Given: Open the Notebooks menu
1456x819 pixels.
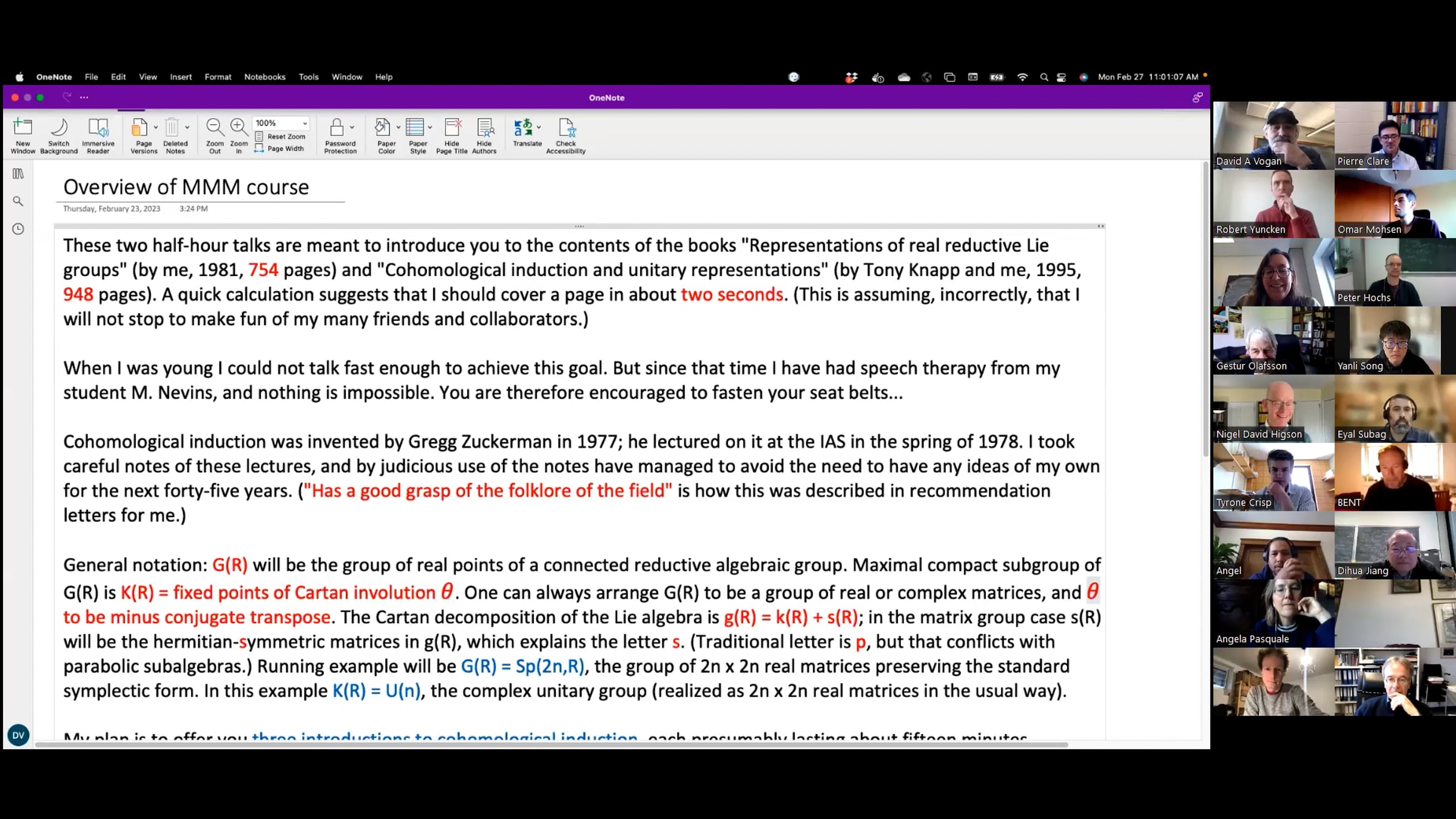Looking at the screenshot, I should 265,77.
